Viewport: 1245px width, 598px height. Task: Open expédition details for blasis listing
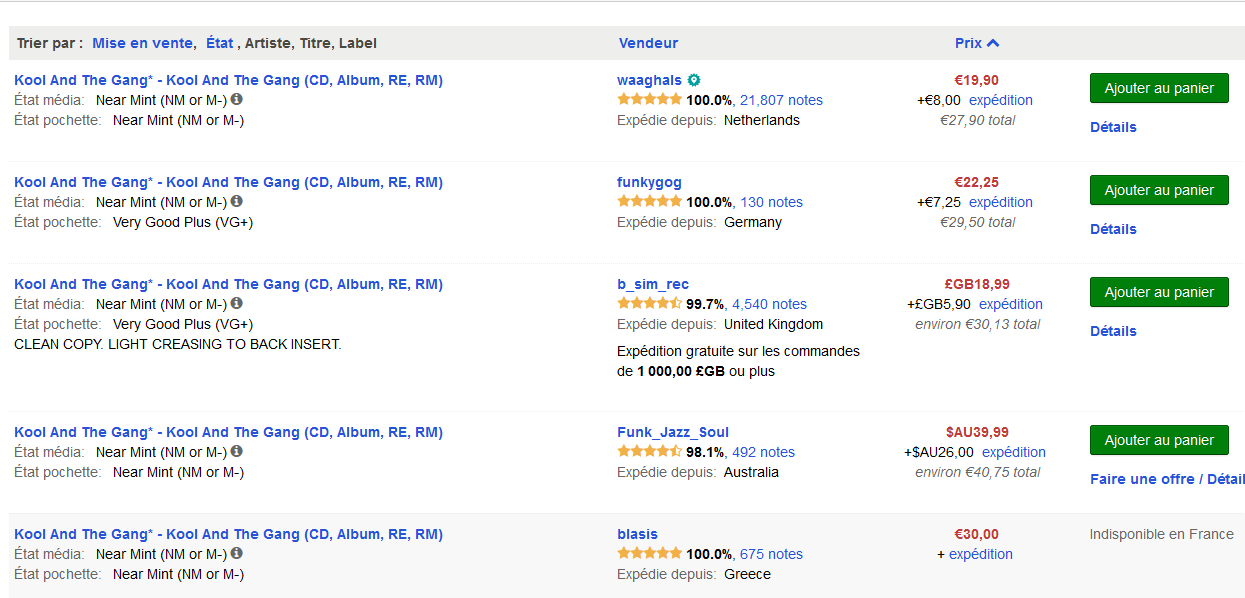tap(980, 554)
